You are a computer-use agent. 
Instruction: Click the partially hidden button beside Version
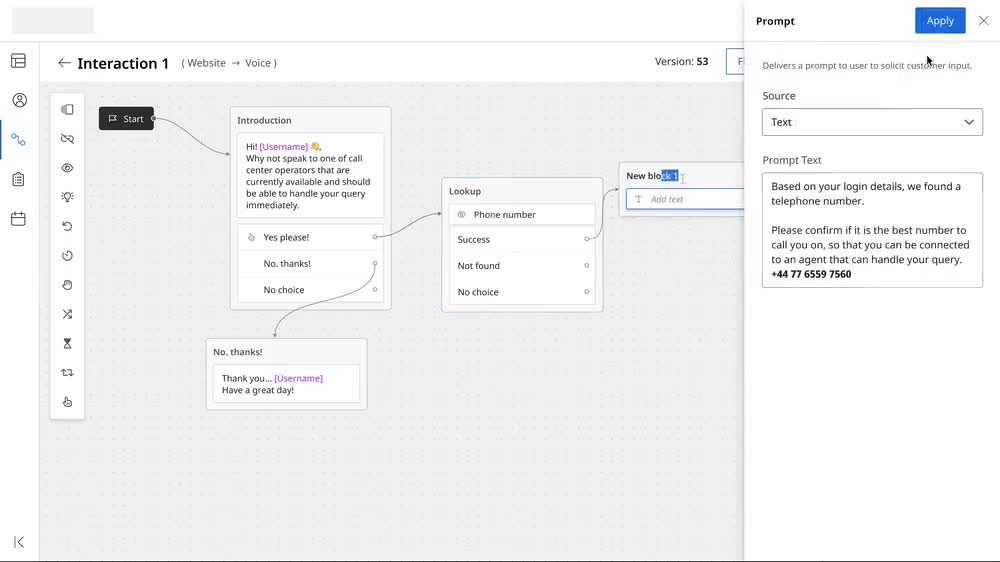pyautogui.click(x=735, y=62)
